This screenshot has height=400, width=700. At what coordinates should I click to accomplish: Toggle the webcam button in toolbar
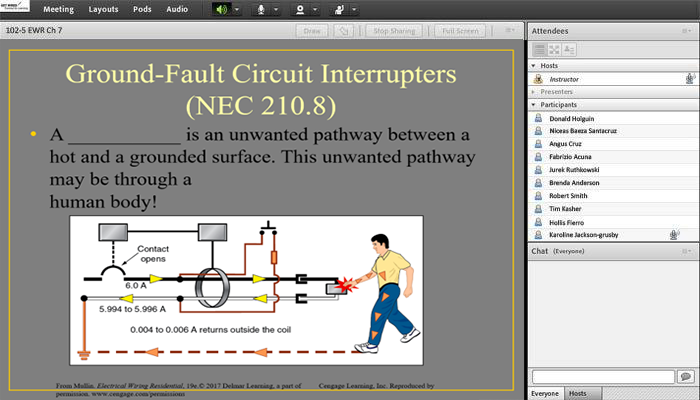pos(300,9)
